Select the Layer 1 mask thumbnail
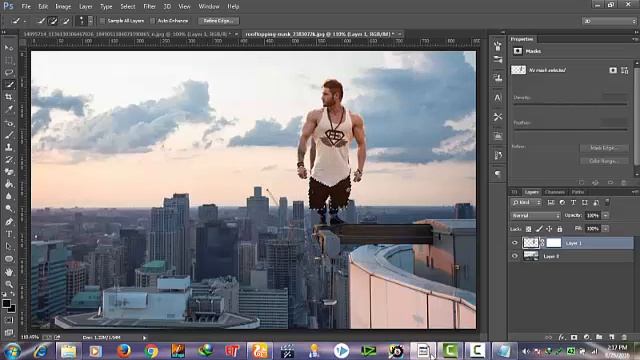Image resolution: width=640 pixels, height=360 pixels. 554,243
